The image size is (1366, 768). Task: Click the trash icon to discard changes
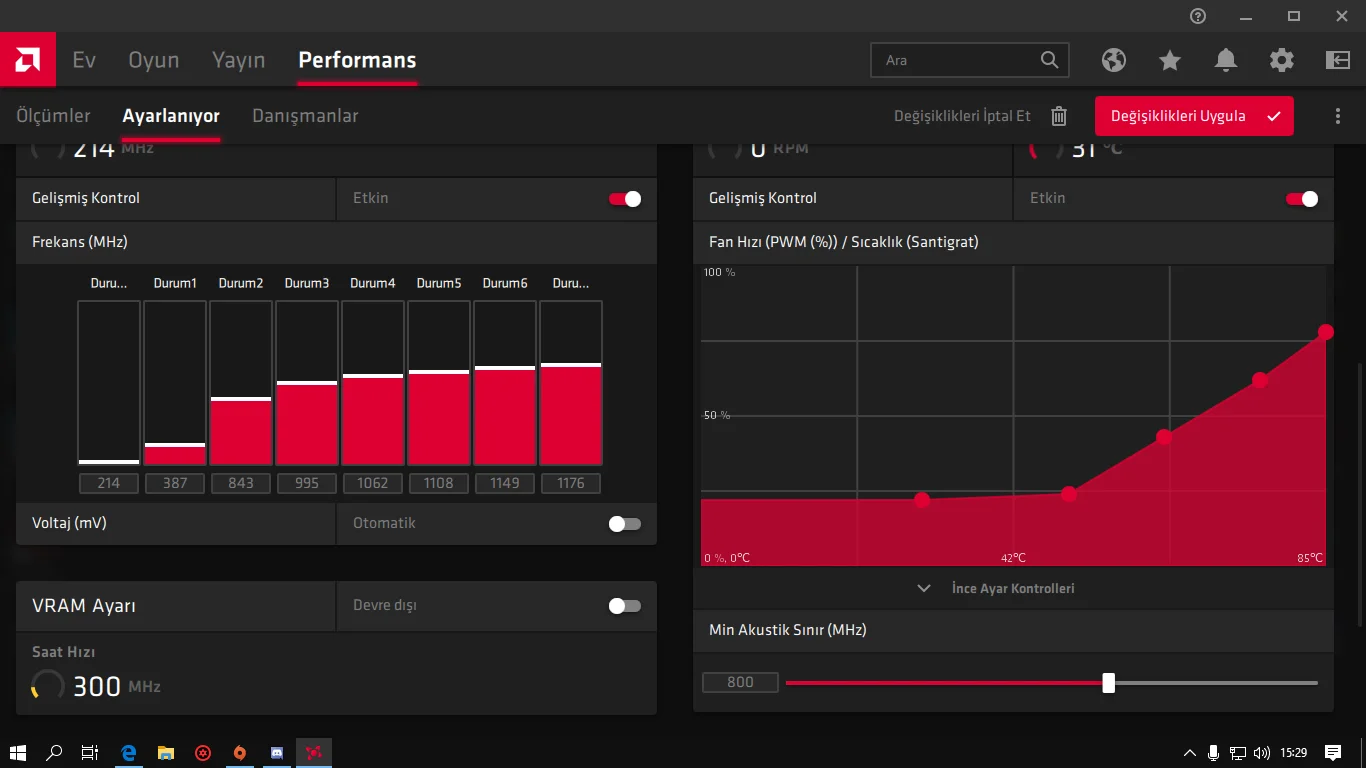coord(1059,116)
